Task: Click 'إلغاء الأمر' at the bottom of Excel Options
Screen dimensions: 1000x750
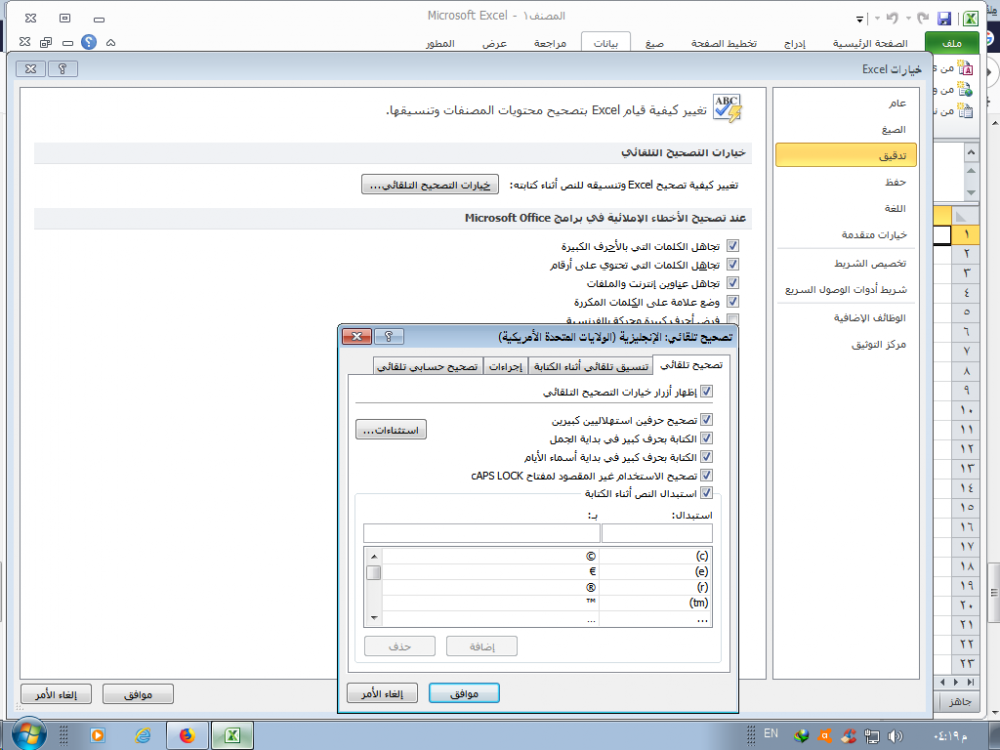Action: point(56,694)
